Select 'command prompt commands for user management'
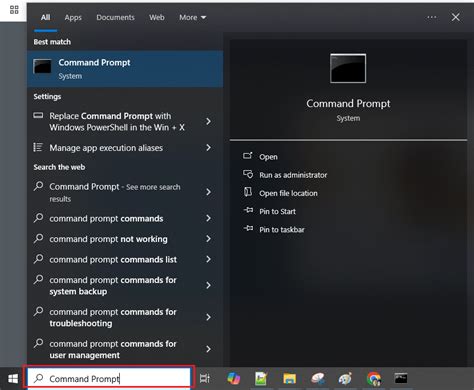Image resolution: width=474 pixels, height=390 pixels. point(125,349)
